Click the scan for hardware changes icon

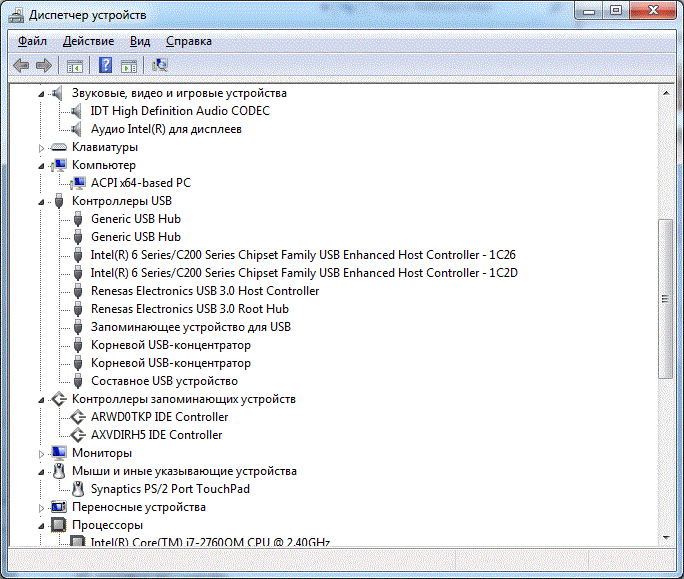pyautogui.click(x=160, y=66)
